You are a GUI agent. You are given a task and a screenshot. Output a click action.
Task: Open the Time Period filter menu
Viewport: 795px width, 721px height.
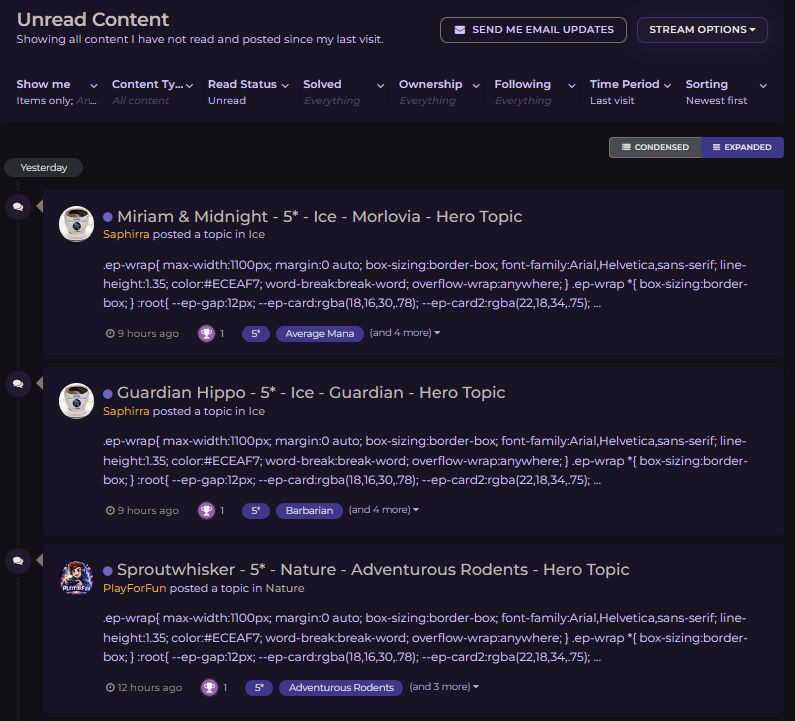(630, 92)
